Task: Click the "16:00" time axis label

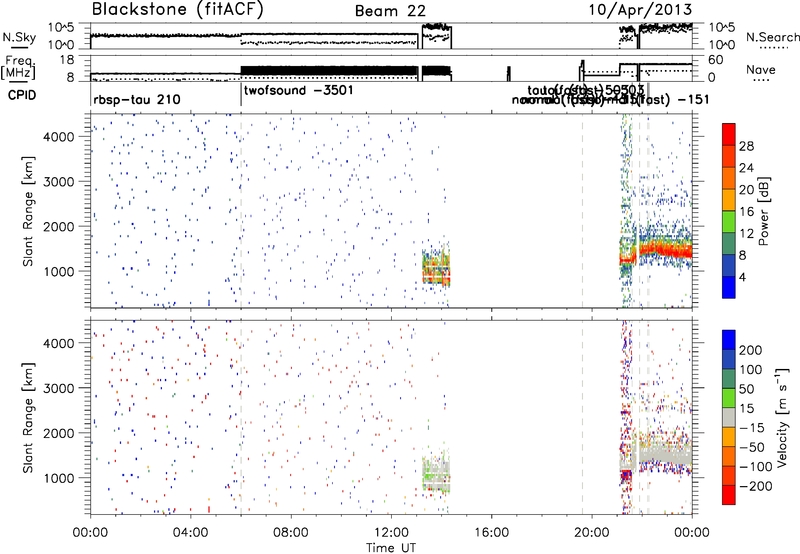Action: click(491, 533)
